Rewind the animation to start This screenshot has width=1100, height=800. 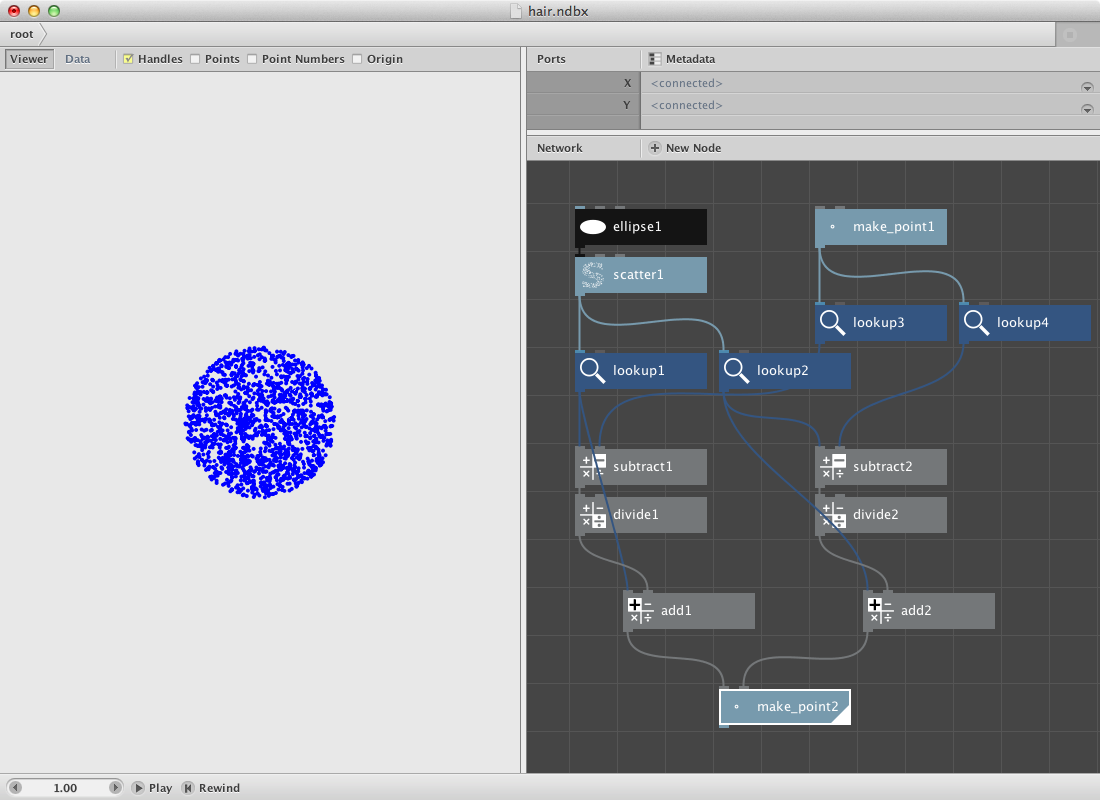(x=211, y=788)
